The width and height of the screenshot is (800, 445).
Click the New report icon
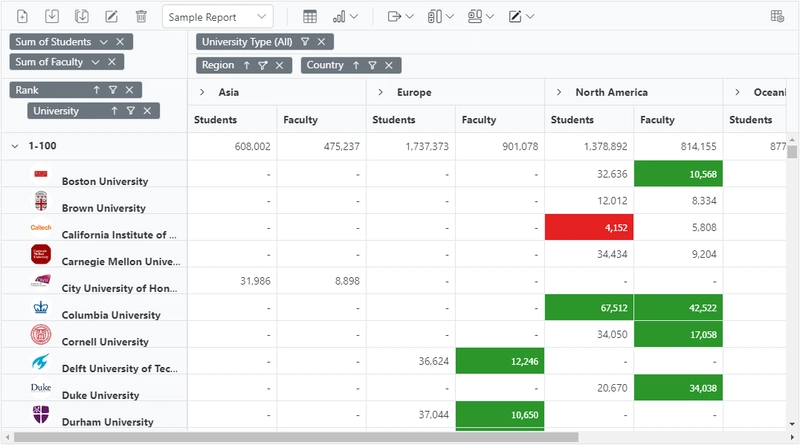tap(22, 17)
